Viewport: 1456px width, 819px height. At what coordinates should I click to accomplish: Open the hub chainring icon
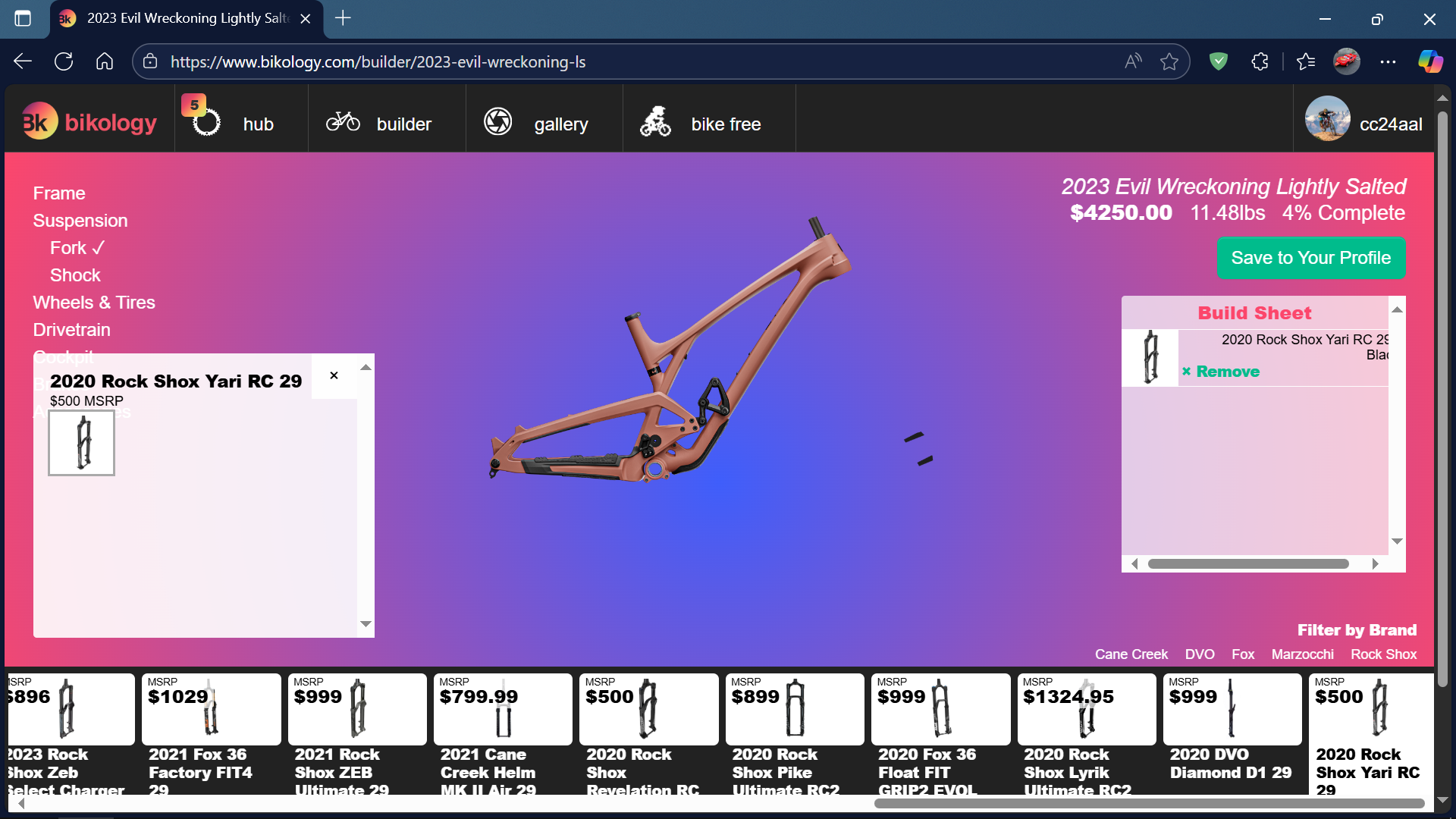tap(206, 121)
